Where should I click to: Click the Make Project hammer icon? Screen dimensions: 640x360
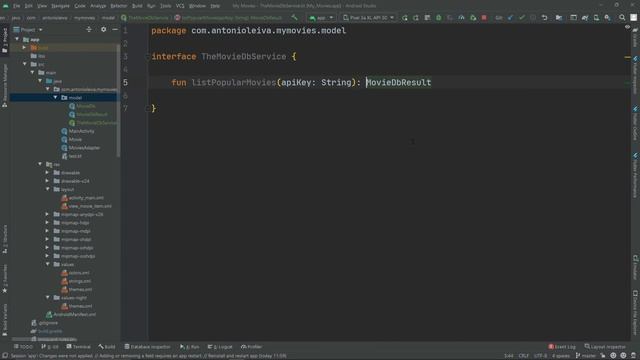(x=294, y=18)
